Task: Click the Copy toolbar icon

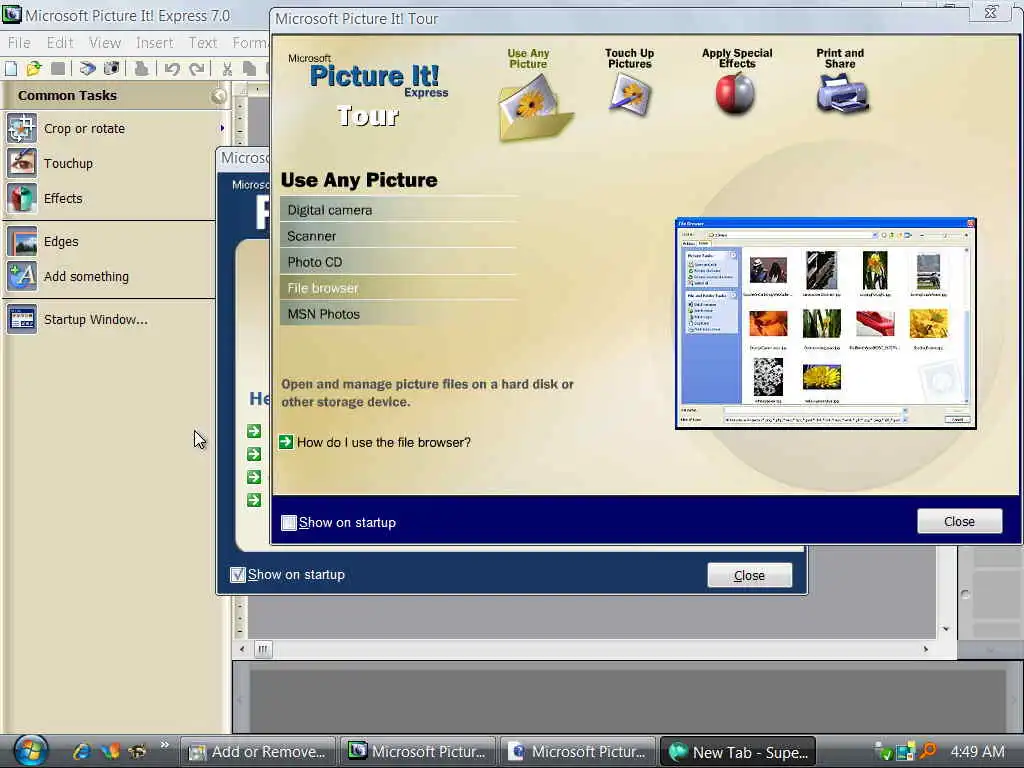Action: [x=249, y=69]
